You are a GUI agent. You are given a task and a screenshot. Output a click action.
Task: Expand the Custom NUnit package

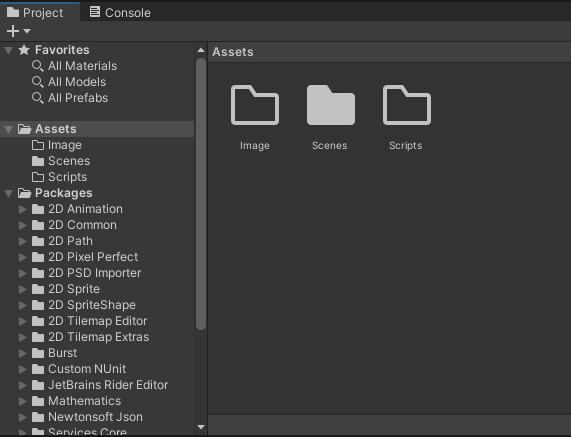[23, 369]
